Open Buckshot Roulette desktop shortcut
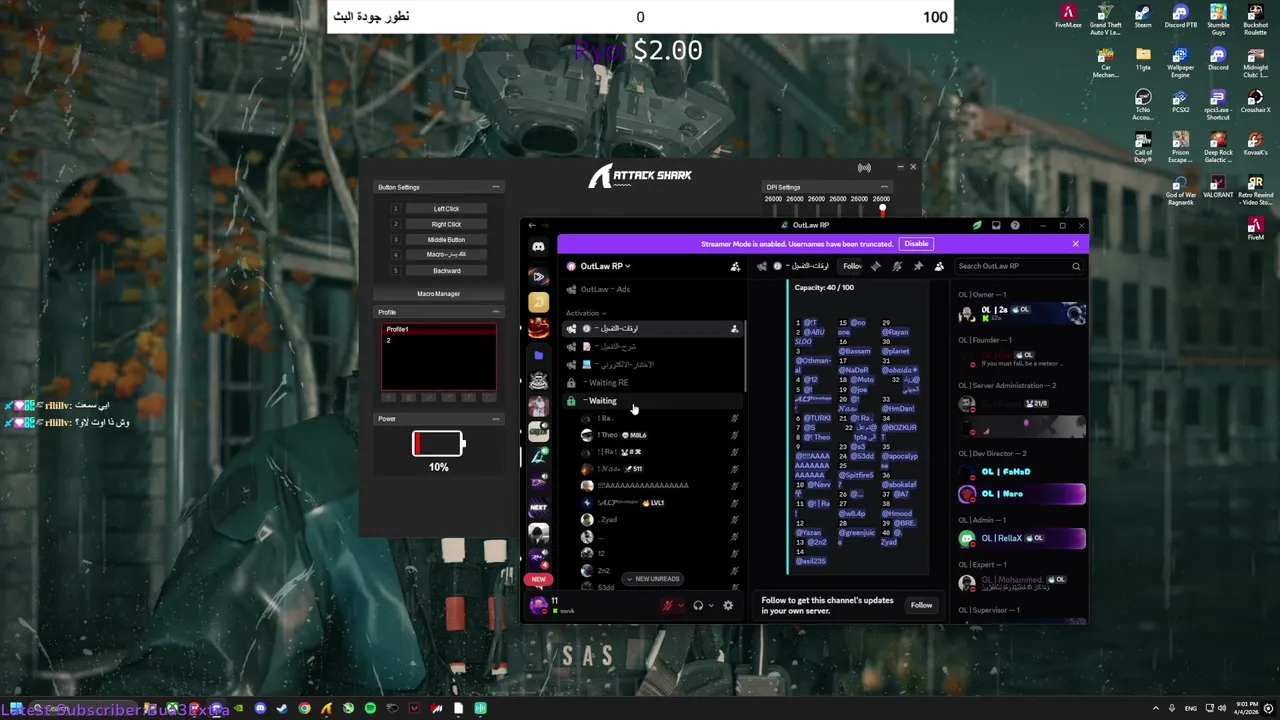The height and width of the screenshot is (720, 1280). click(1255, 19)
